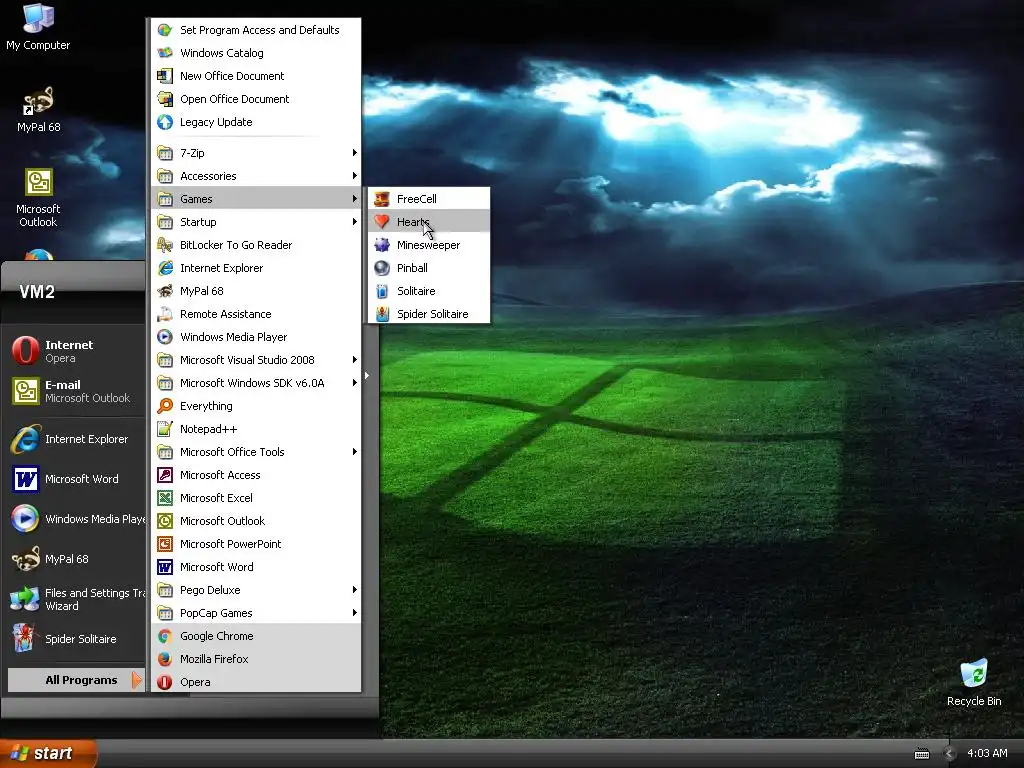Open My Computer desktop icon
This screenshot has height=768, width=1024.
tap(38, 27)
